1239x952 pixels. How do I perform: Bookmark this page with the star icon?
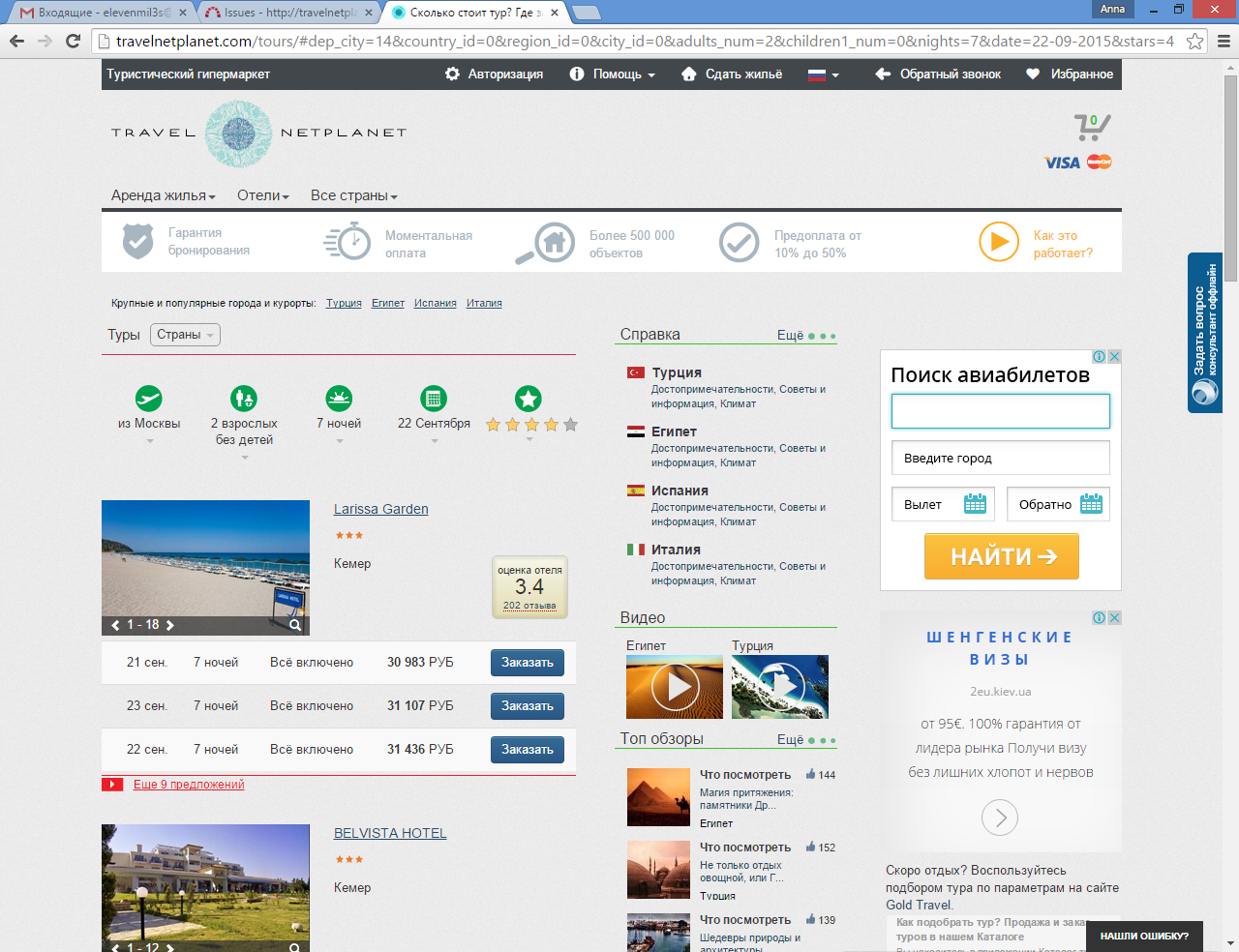[1195, 41]
